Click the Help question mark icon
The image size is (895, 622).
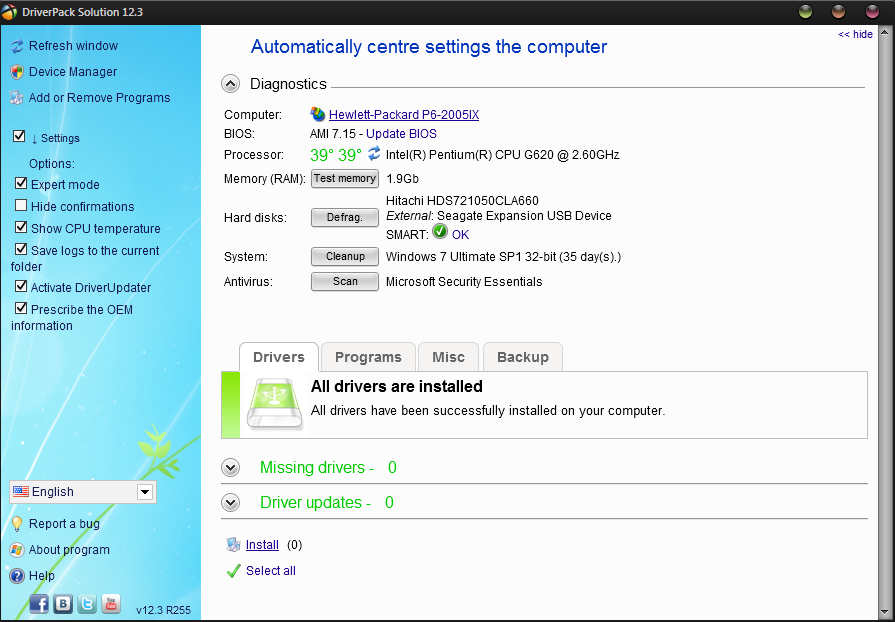point(17,576)
